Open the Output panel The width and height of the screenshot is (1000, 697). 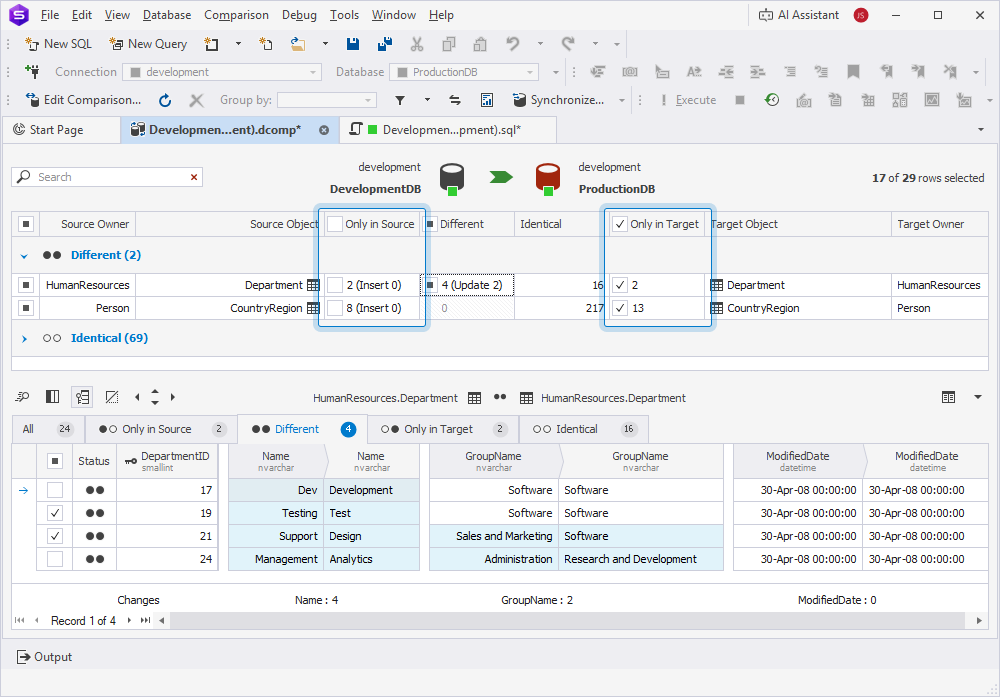tap(45, 657)
